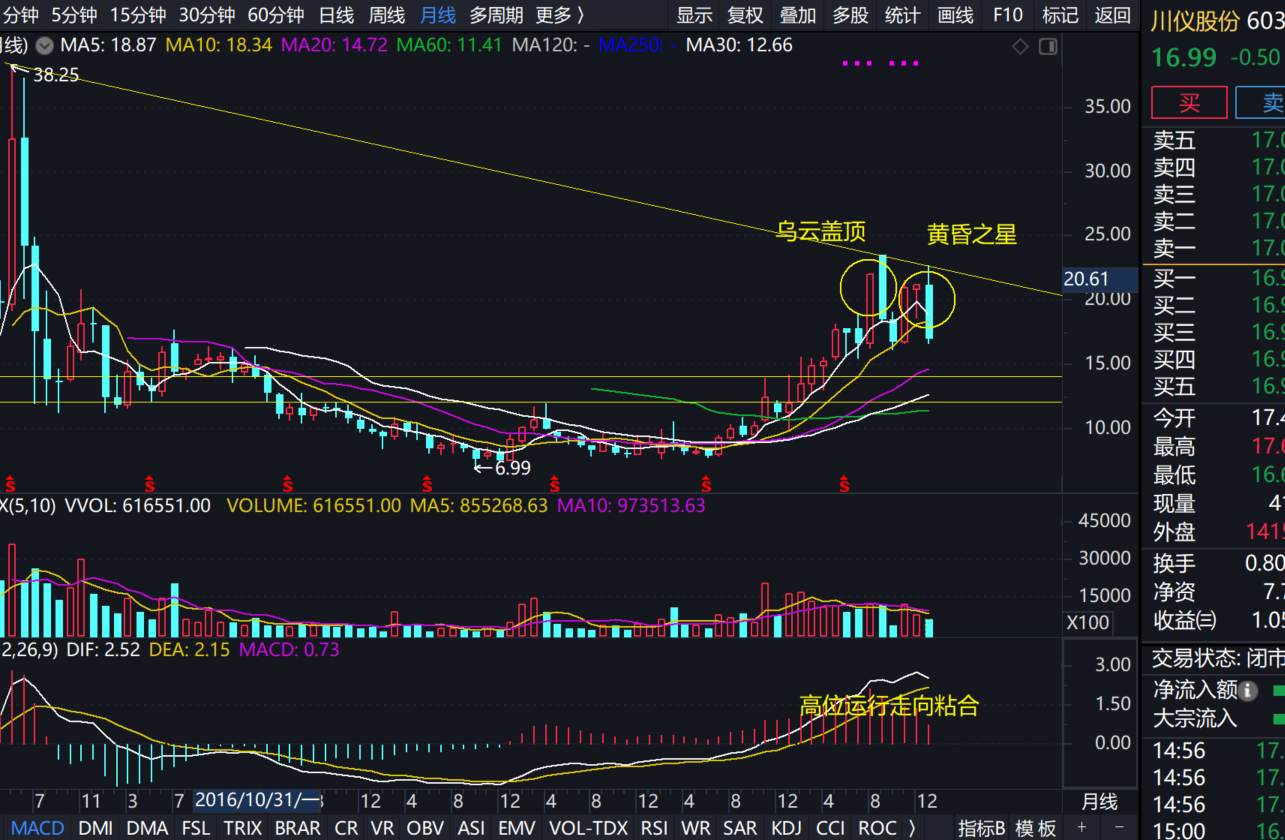
Task: Select the CR indicator tab
Action: point(346,828)
